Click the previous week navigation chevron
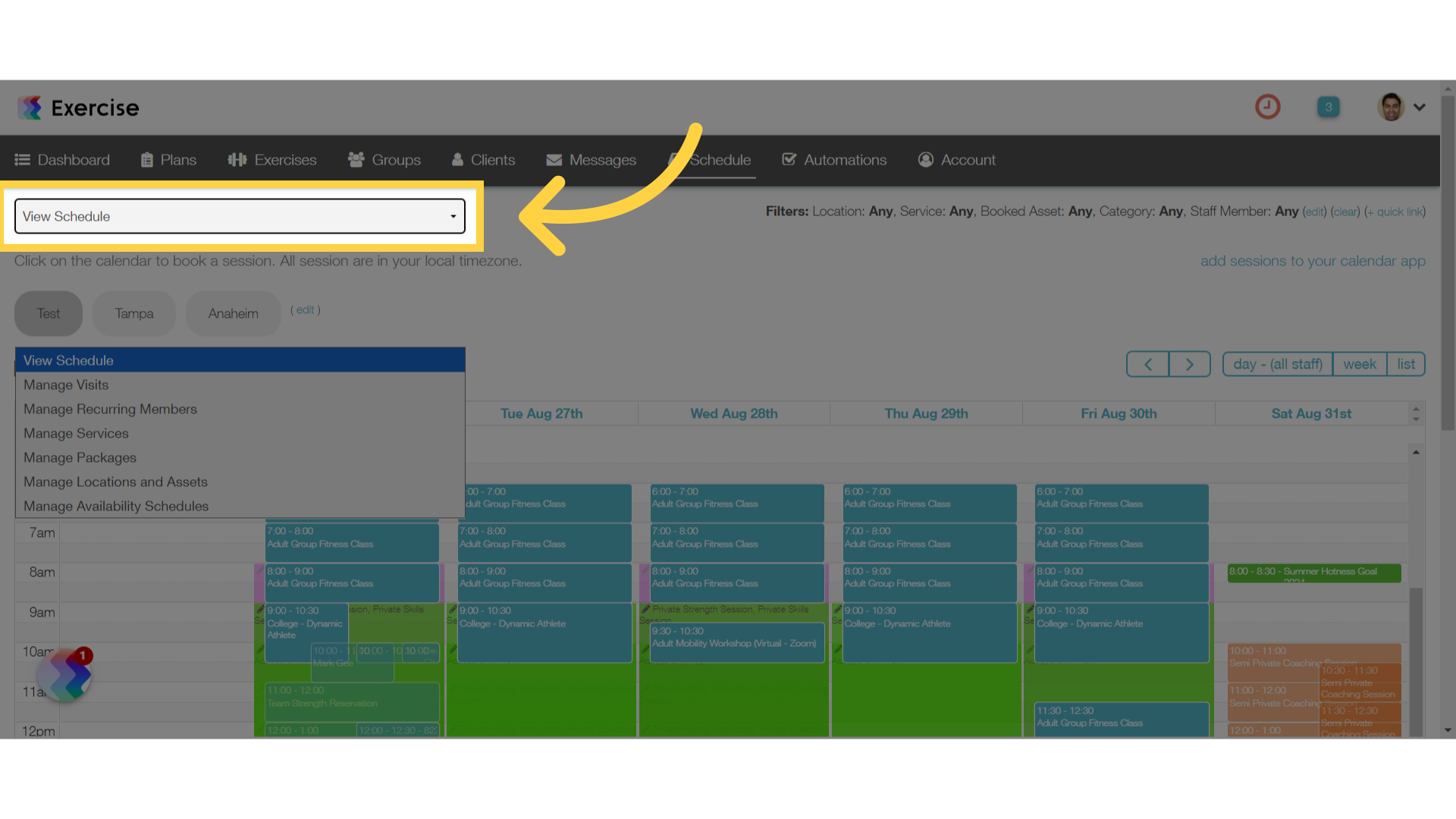1456x819 pixels. click(x=1148, y=364)
